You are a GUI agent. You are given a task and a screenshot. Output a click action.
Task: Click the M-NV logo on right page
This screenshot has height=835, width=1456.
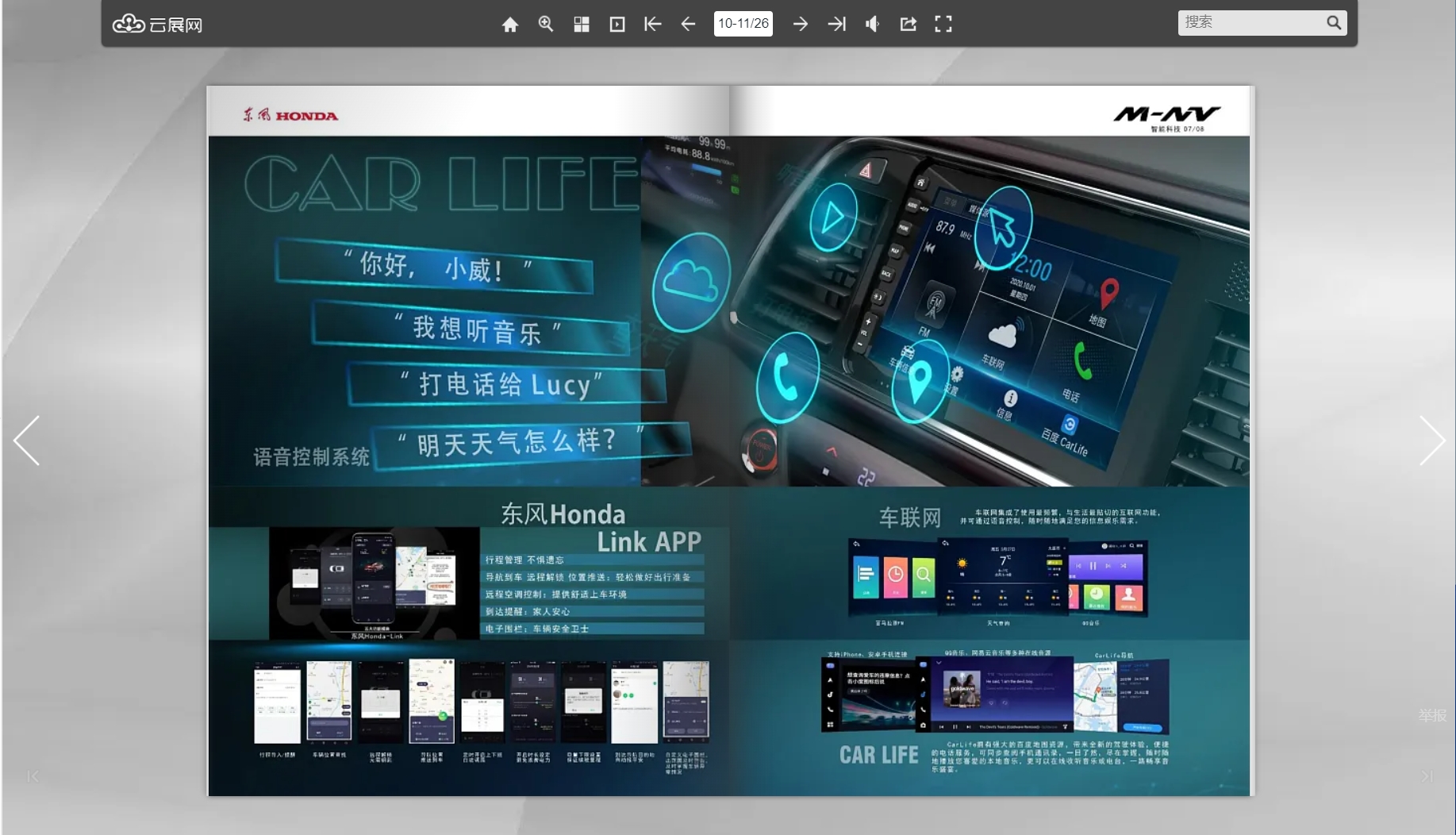click(1166, 117)
